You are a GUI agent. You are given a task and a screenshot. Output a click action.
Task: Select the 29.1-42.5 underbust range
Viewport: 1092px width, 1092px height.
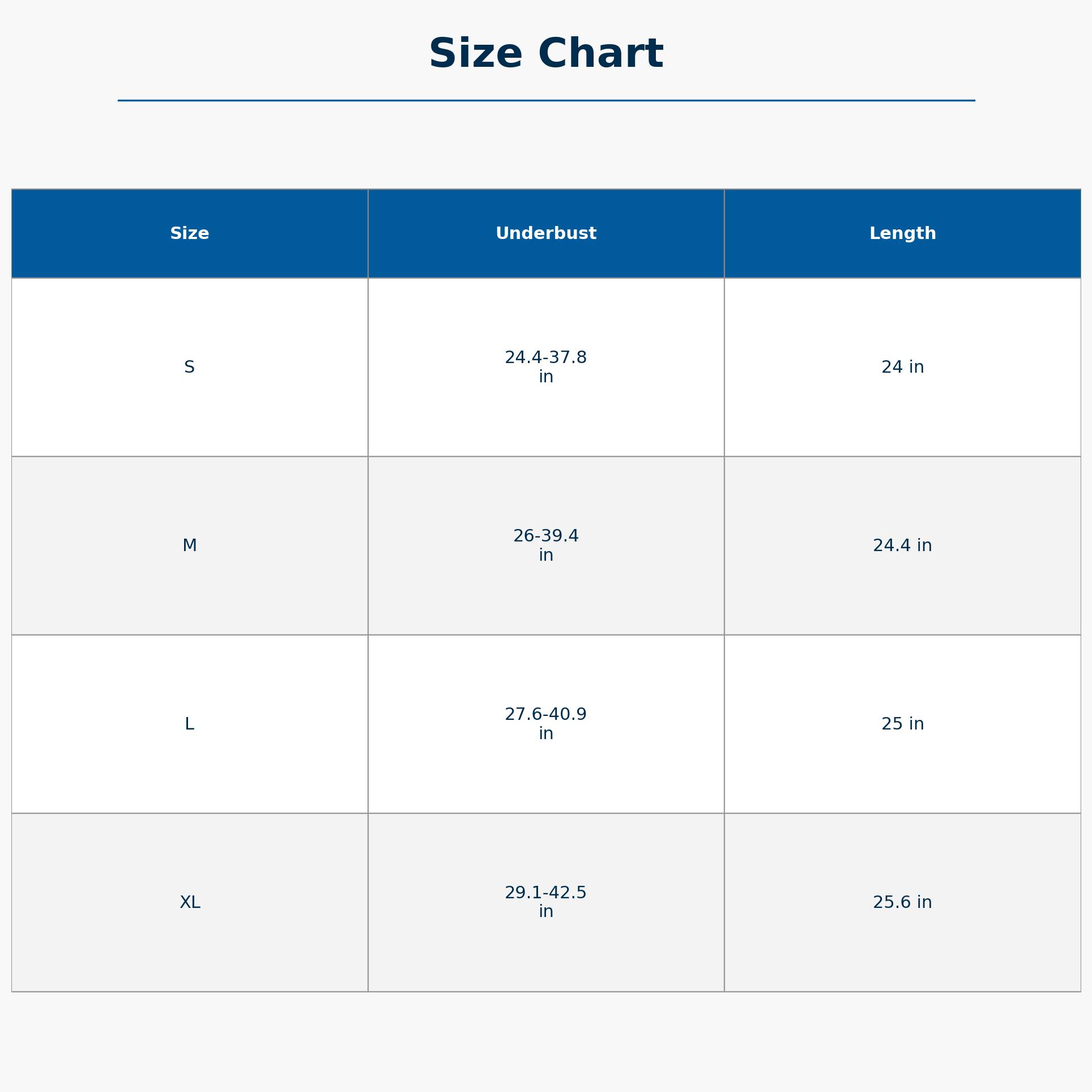click(545, 893)
